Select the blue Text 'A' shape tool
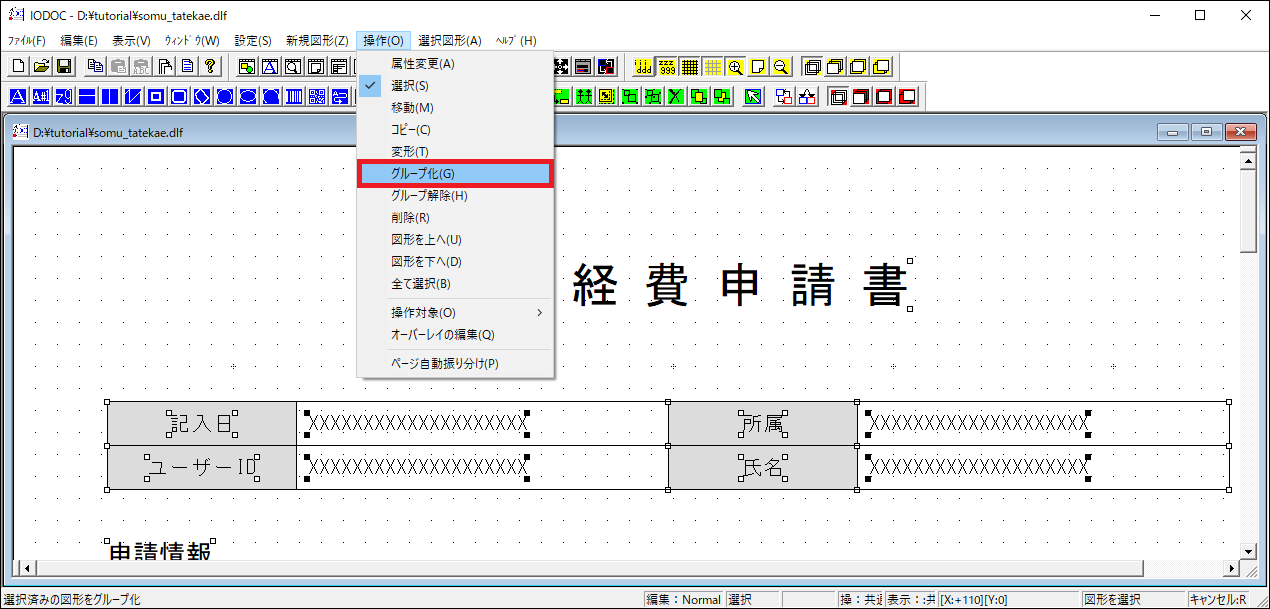The image size is (1270, 609). 18,97
